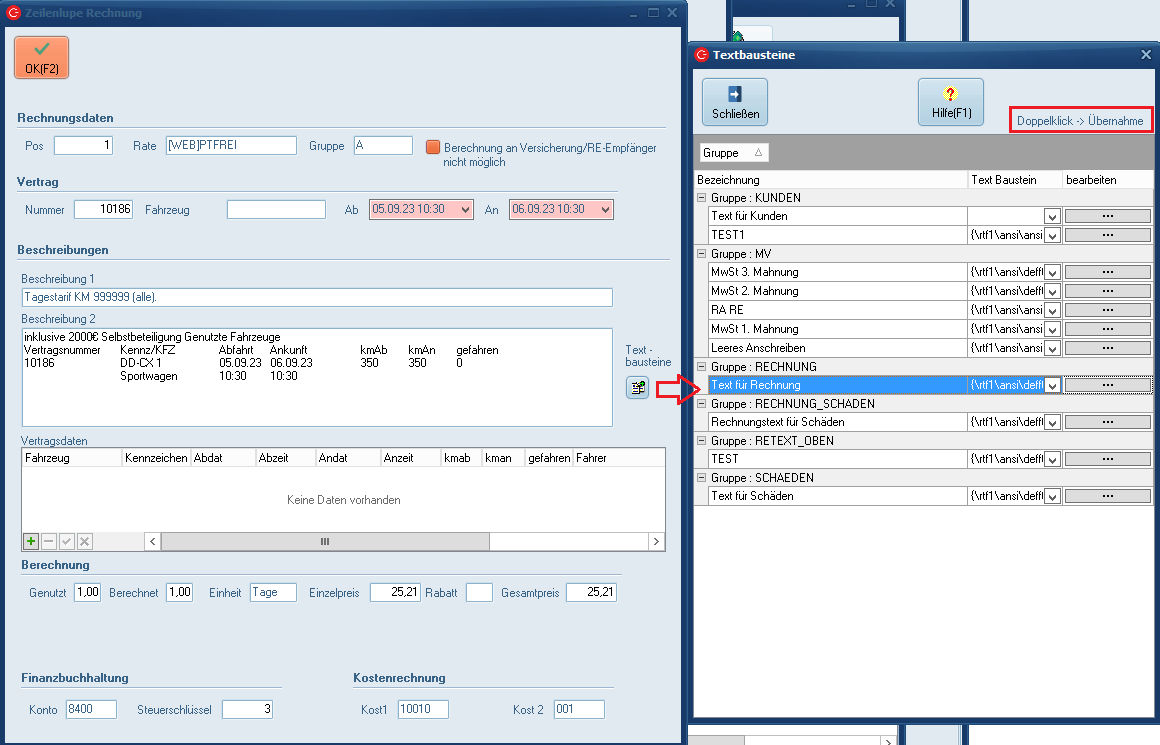Click the X cancel icon in Vertragsdaten
This screenshot has width=1160, height=745.
(x=85, y=541)
